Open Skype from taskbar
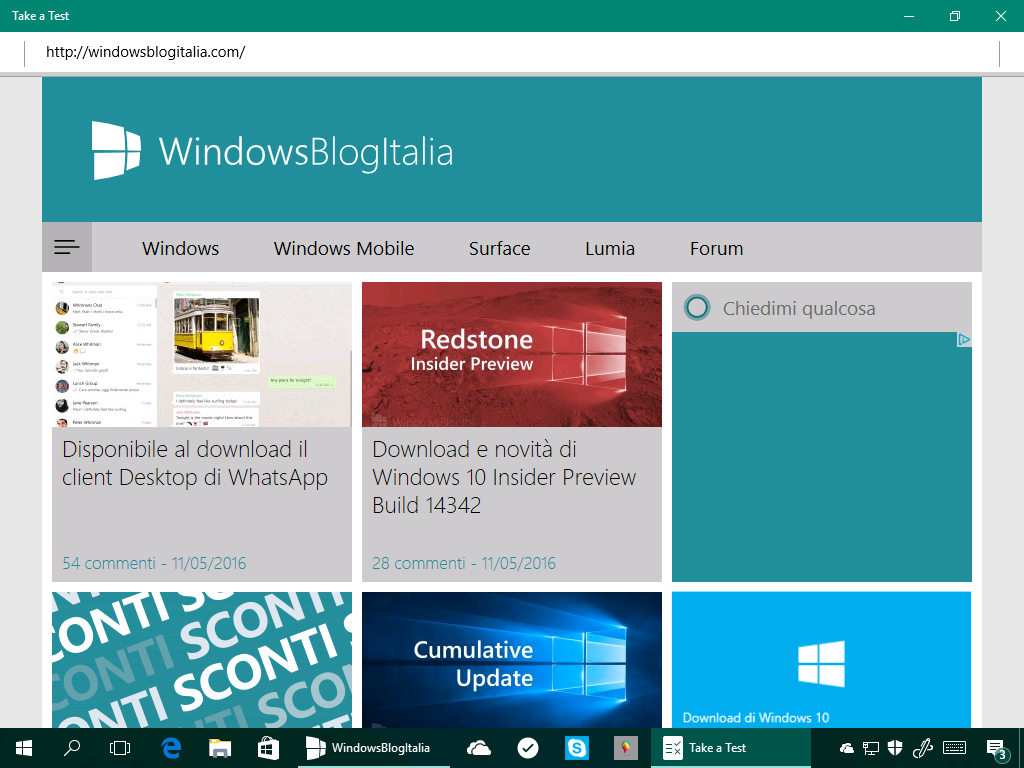This screenshot has width=1024, height=768. click(x=577, y=748)
